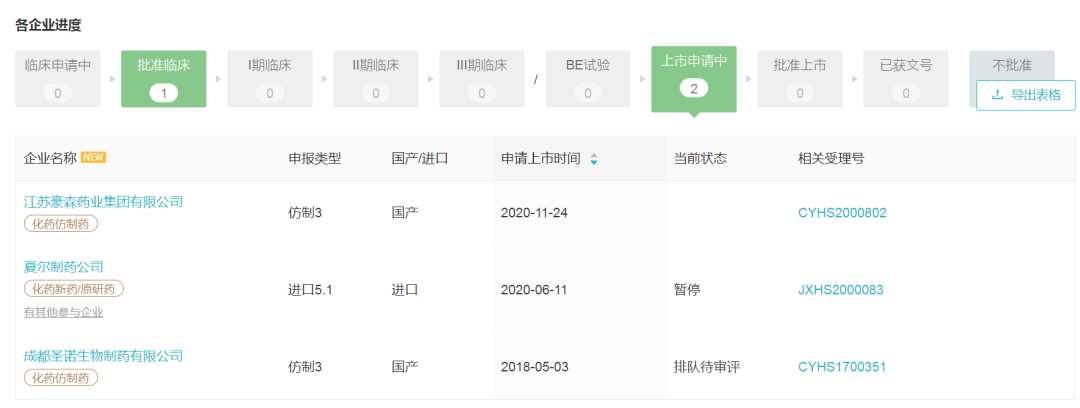Select the 批准临床 stage tab
The height and width of the screenshot is (408, 1080).
tap(164, 79)
